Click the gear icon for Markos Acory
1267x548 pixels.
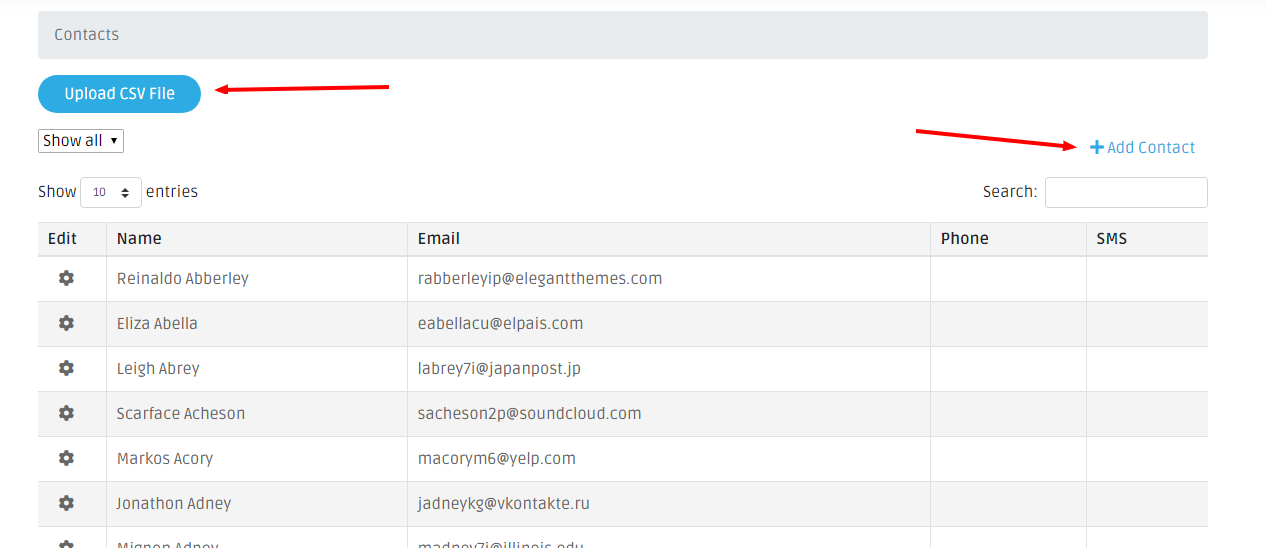66,458
